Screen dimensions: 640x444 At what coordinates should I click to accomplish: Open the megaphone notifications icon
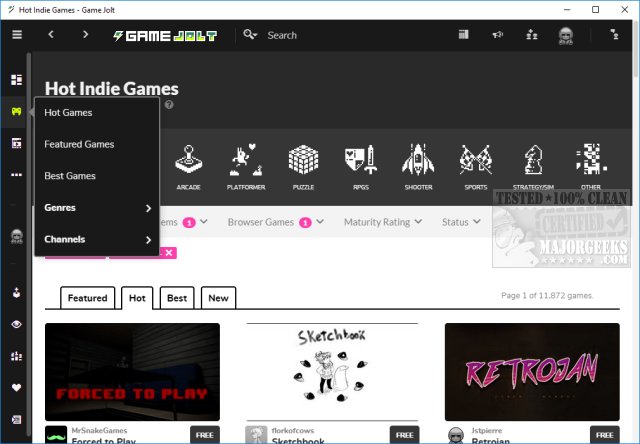(x=498, y=35)
